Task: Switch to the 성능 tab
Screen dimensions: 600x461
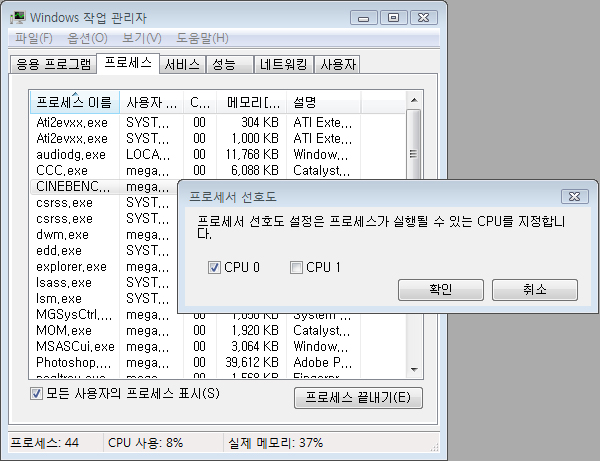Action: point(230,64)
